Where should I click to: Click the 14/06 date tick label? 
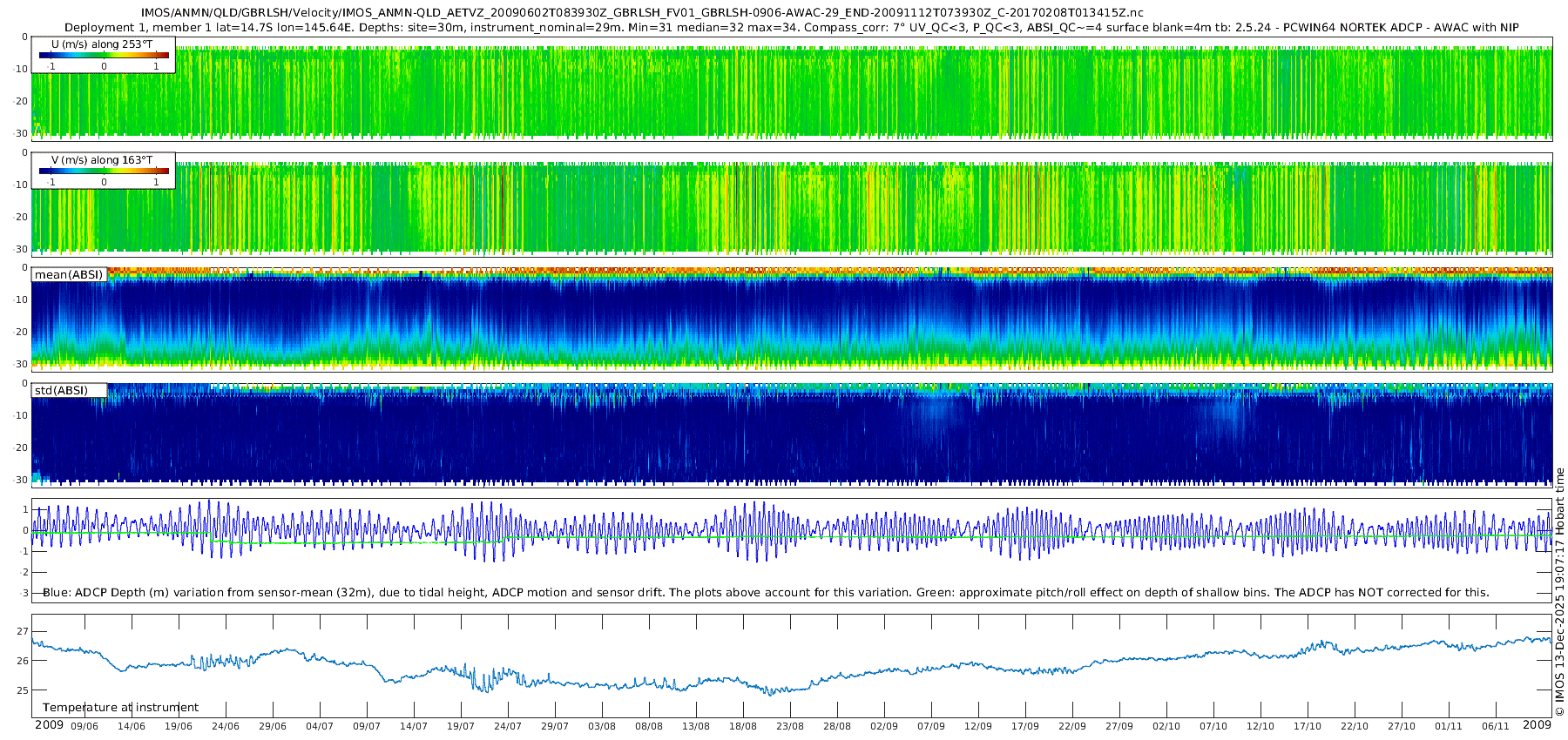[132, 727]
